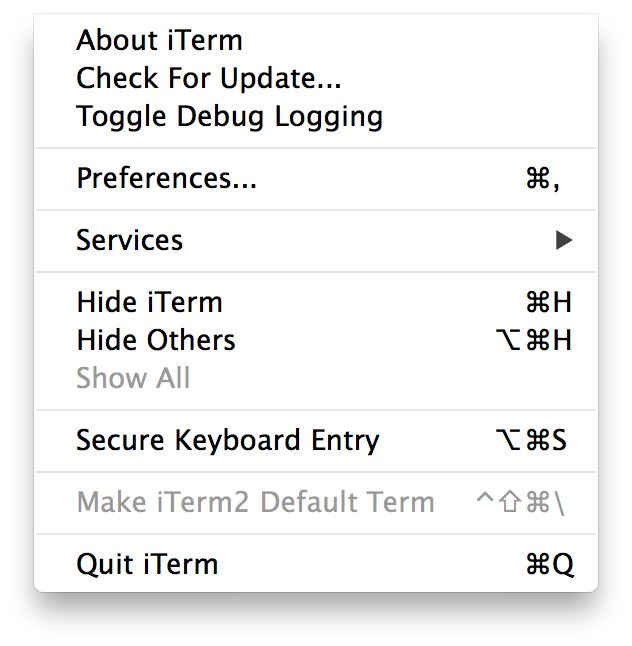Viewport: 632px width, 646px height.
Task: Click the ⌘Q shortcut beside Quit iTerm
Action: point(550,565)
